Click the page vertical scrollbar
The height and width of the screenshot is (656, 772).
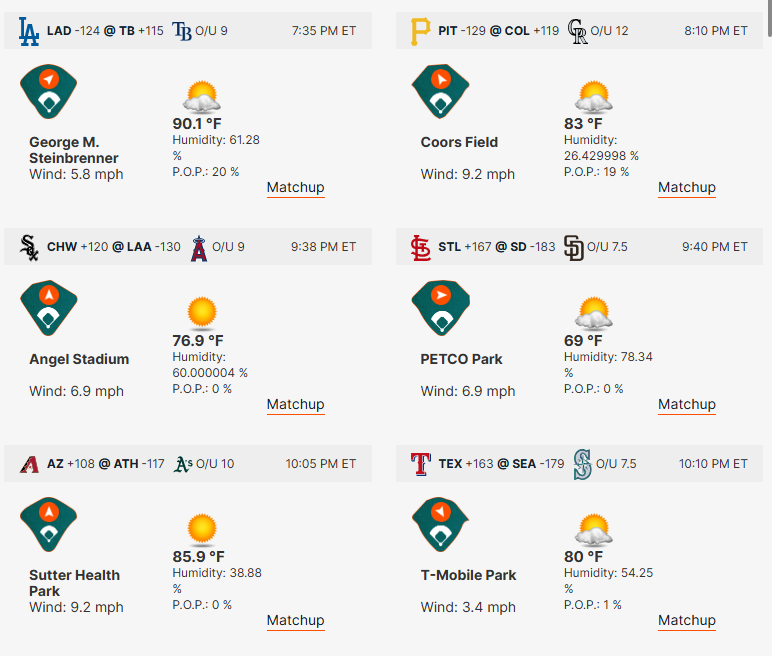(x=769, y=18)
